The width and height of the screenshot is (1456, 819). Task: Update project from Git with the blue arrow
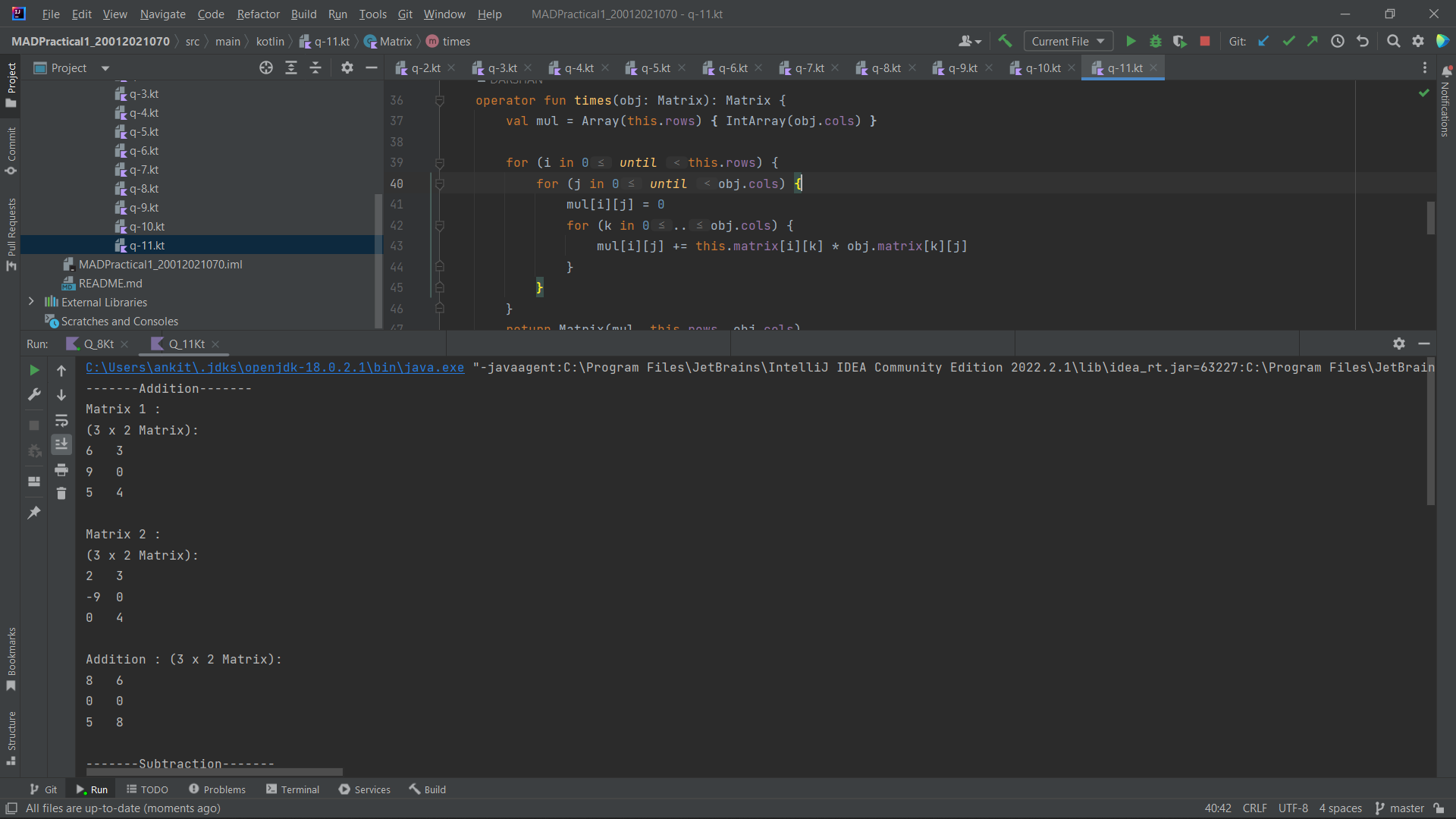1263,41
